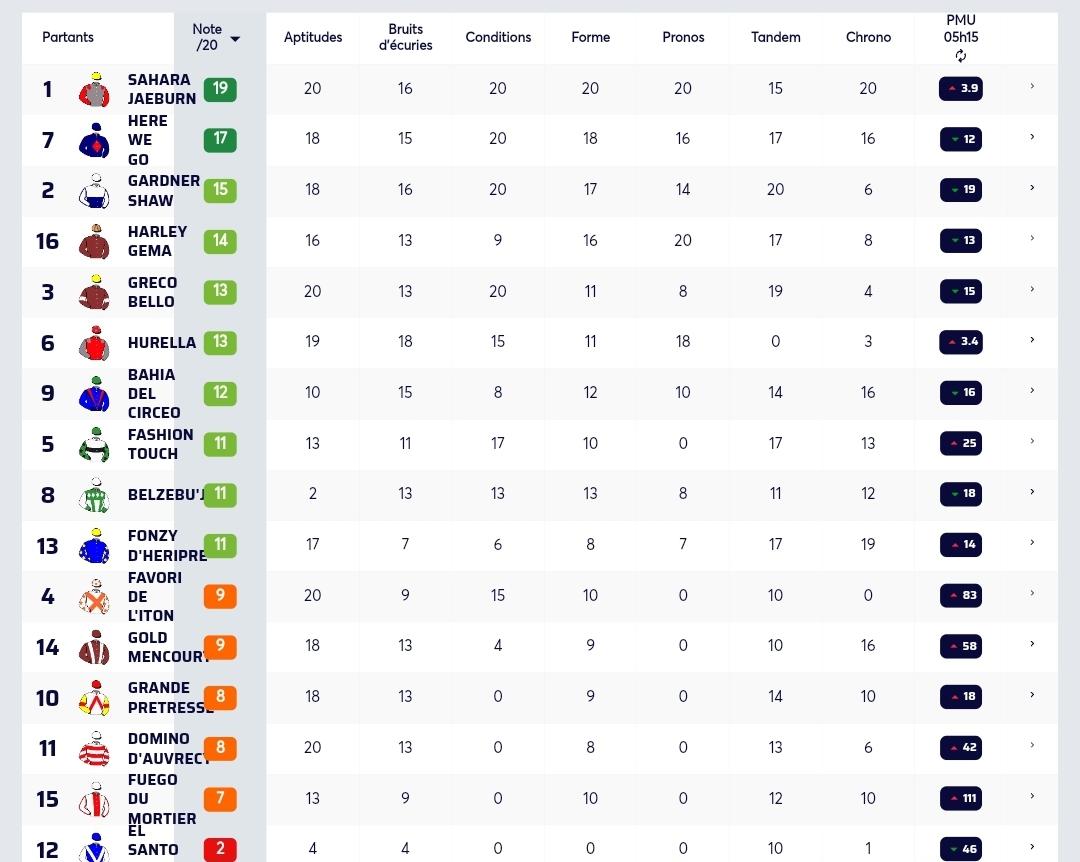The width and height of the screenshot is (1080, 862).
Task: Click Fuego du Mortier's 111 odds badge
Action: pyautogui.click(x=961, y=798)
